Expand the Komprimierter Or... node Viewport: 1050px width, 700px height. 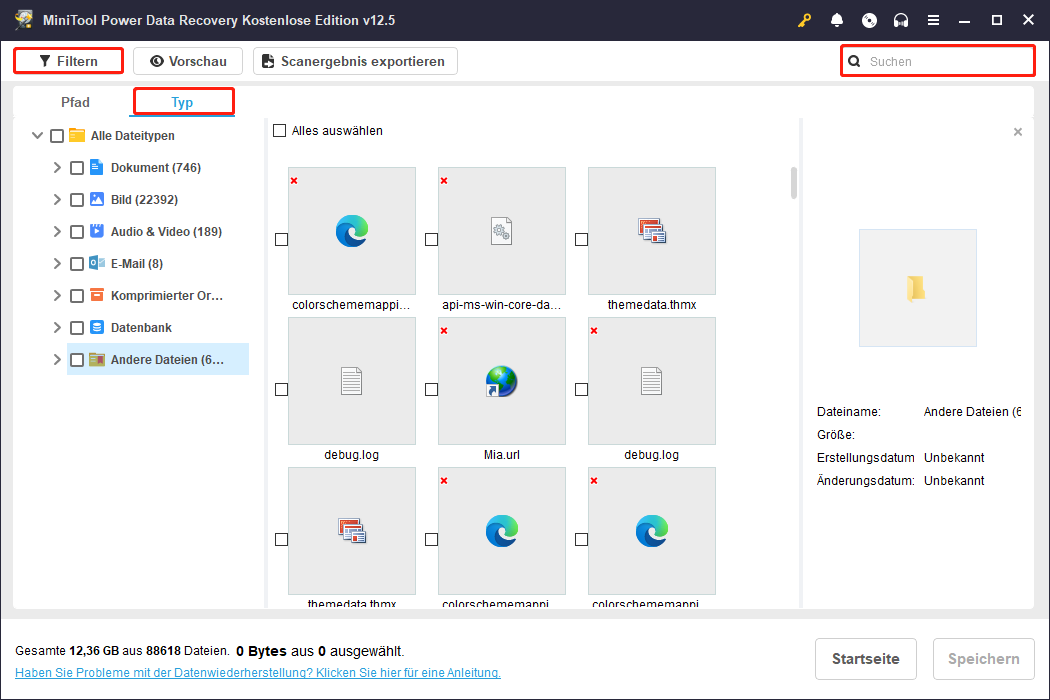click(57, 295)
